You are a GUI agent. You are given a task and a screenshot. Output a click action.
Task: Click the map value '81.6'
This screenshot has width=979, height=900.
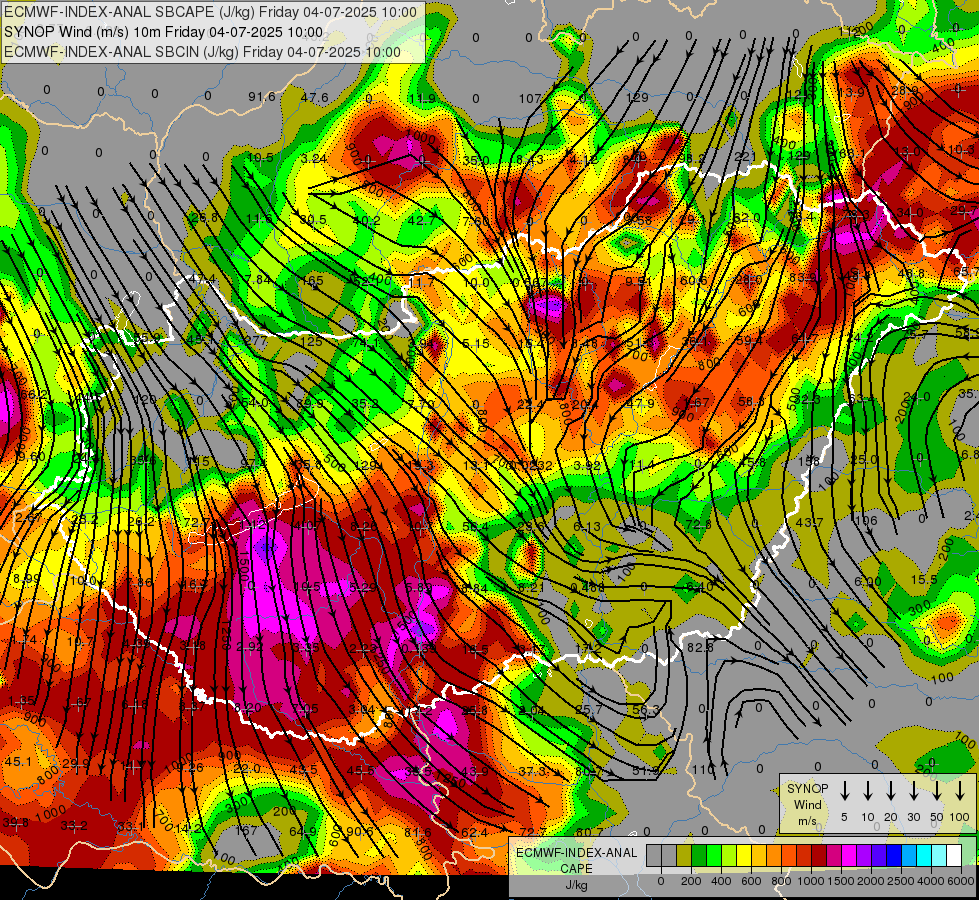point(418,832)
